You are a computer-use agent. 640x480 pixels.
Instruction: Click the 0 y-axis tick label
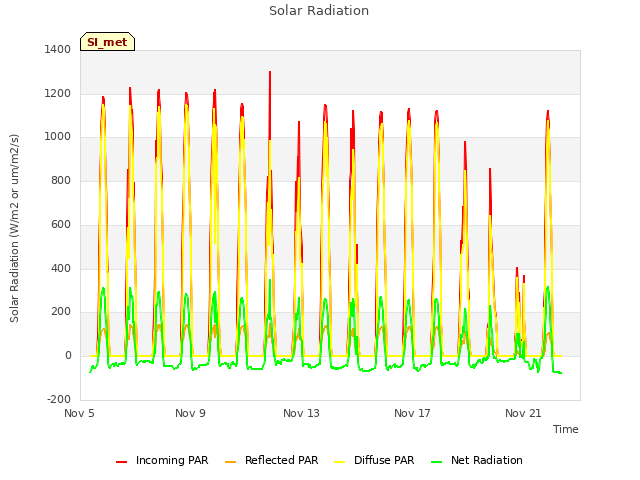click(68, 356)
